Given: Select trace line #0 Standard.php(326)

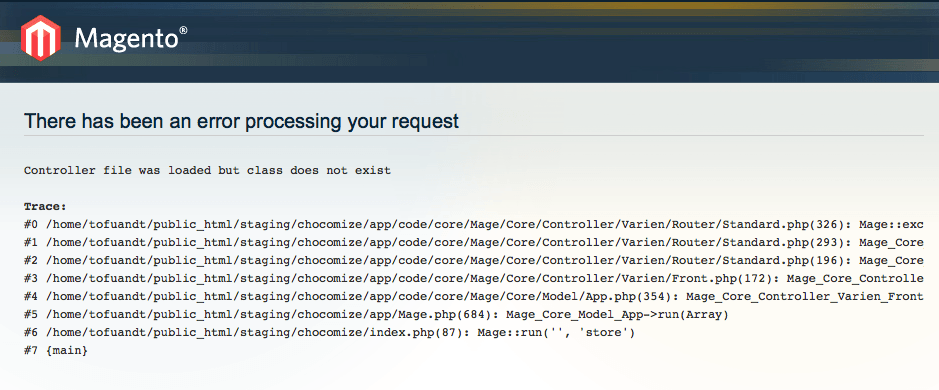Looking at the screenshot, I should point(474,225).
